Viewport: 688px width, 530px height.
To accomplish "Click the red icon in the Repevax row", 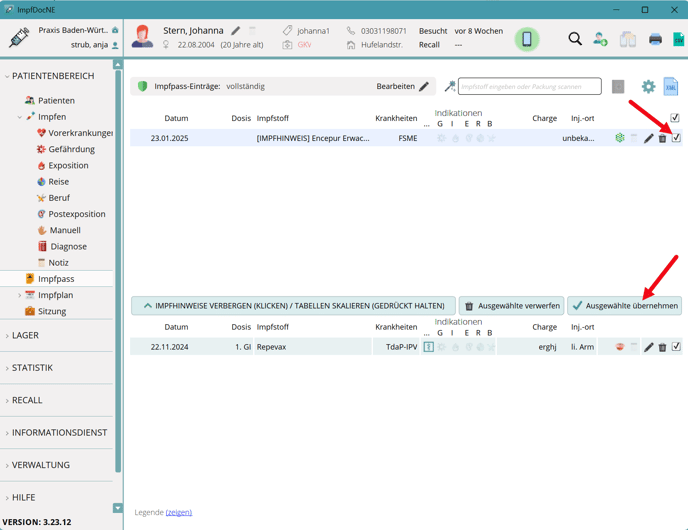I will [620, 347].
